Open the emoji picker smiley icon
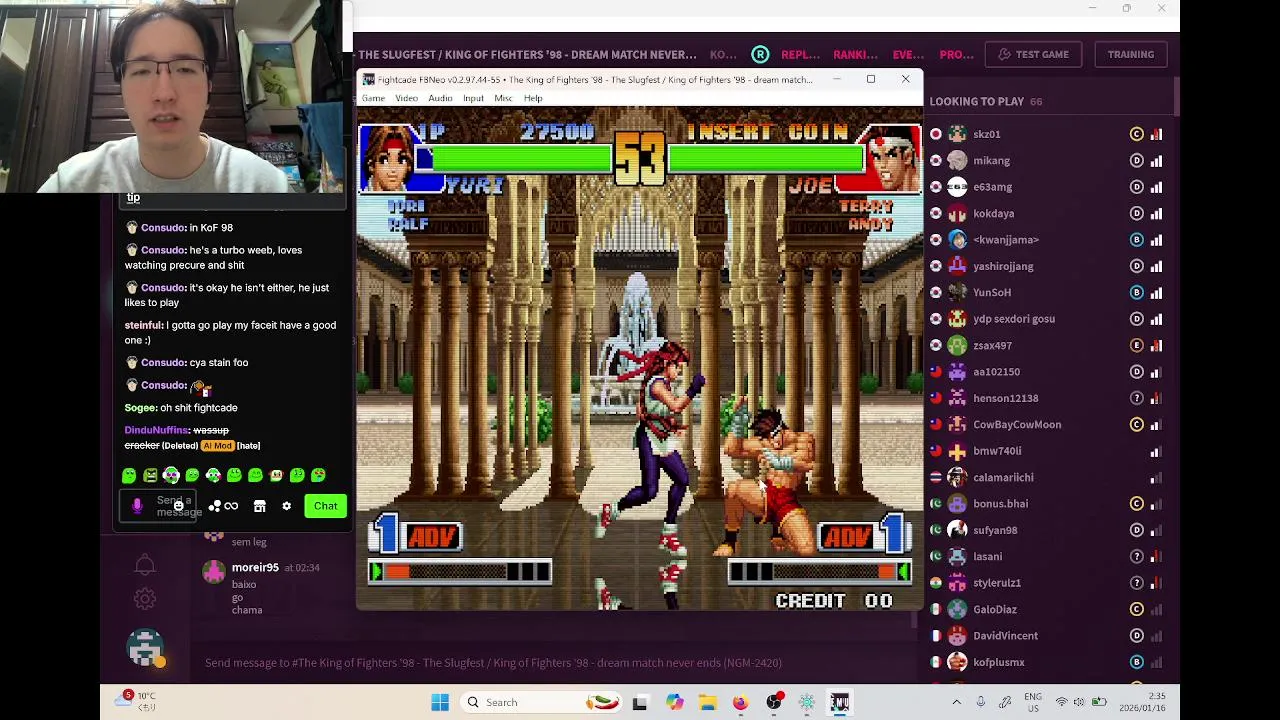The height and width of the screenshot is (720, 1280). [x=178, y=506]
